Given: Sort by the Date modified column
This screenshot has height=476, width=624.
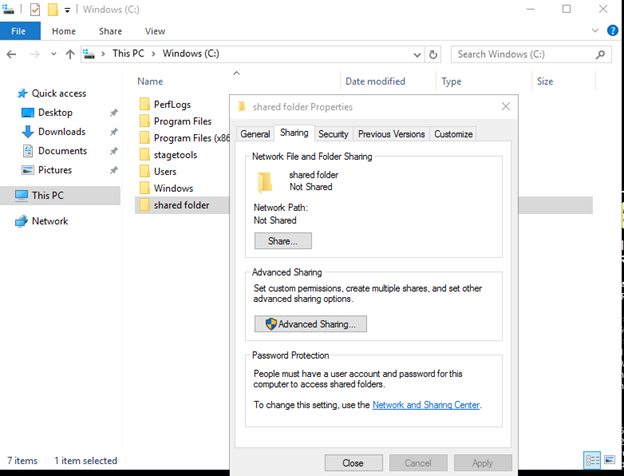Looking at the screenshot, I should click(x=375, y=81).
